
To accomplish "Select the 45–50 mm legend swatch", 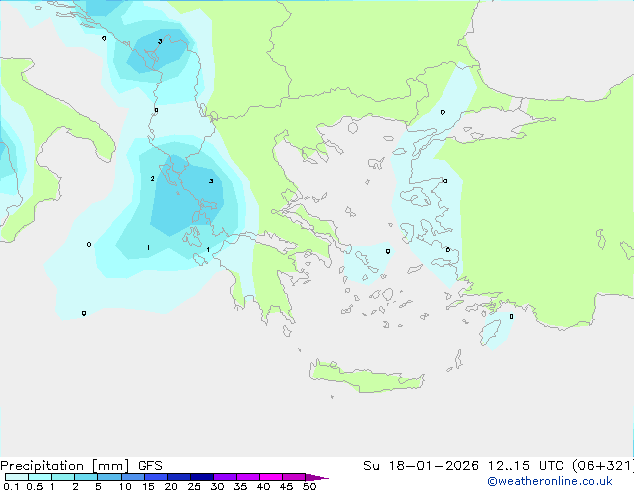I will [x=294, y=477].
